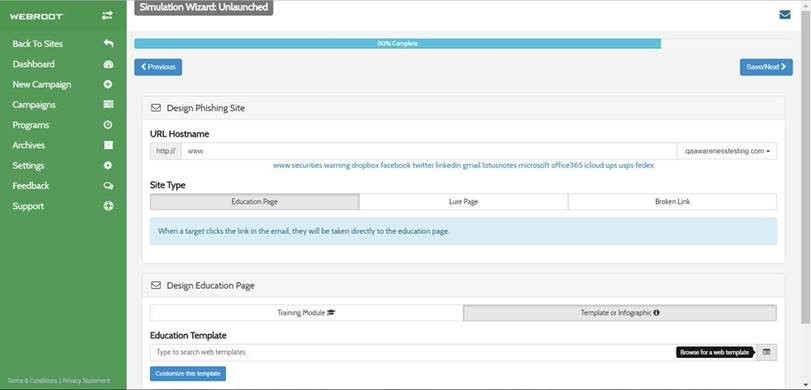Switch to Training Module tab

307,313
